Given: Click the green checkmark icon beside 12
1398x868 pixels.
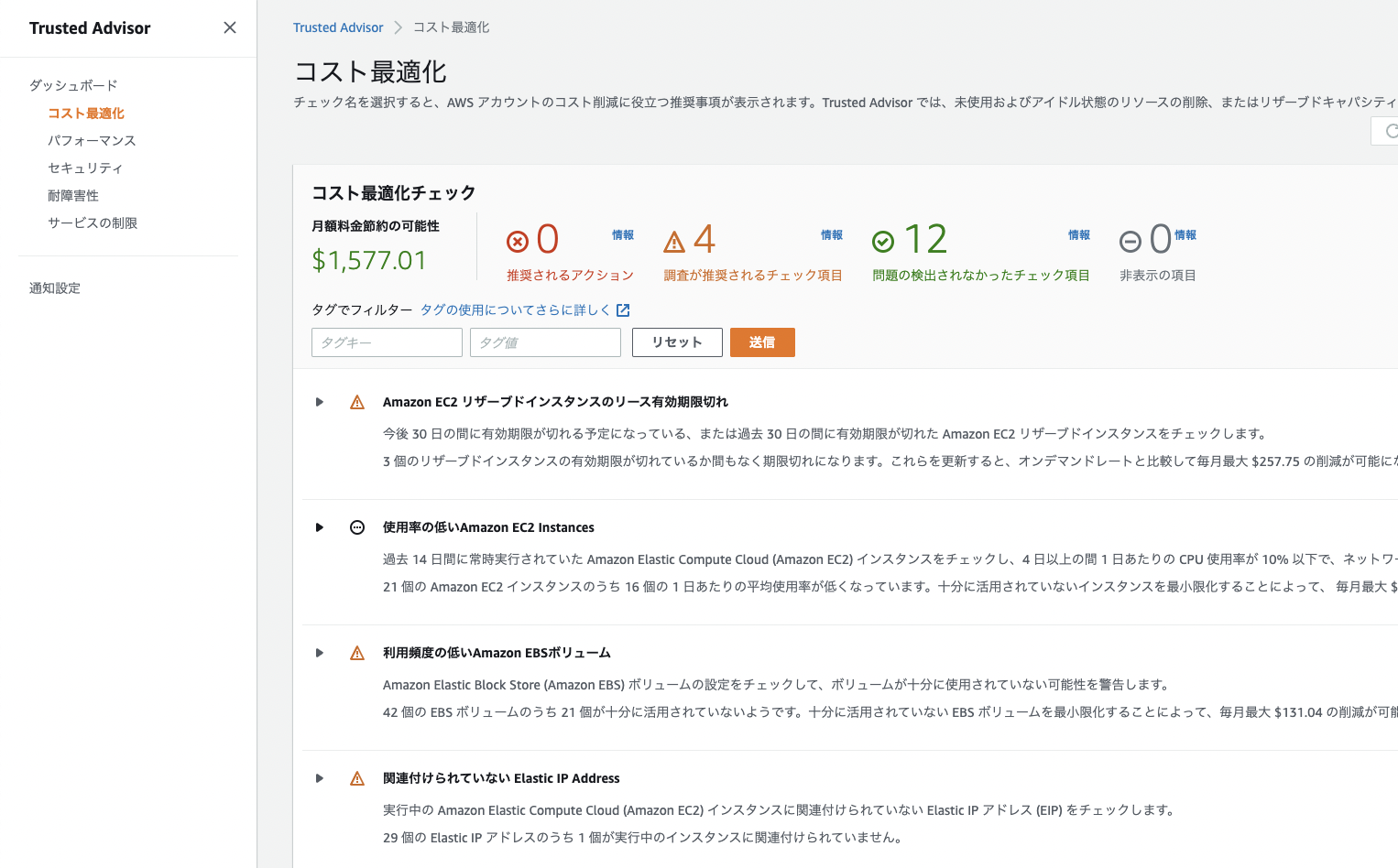Looking at the screenshot, I should point(883,242).
